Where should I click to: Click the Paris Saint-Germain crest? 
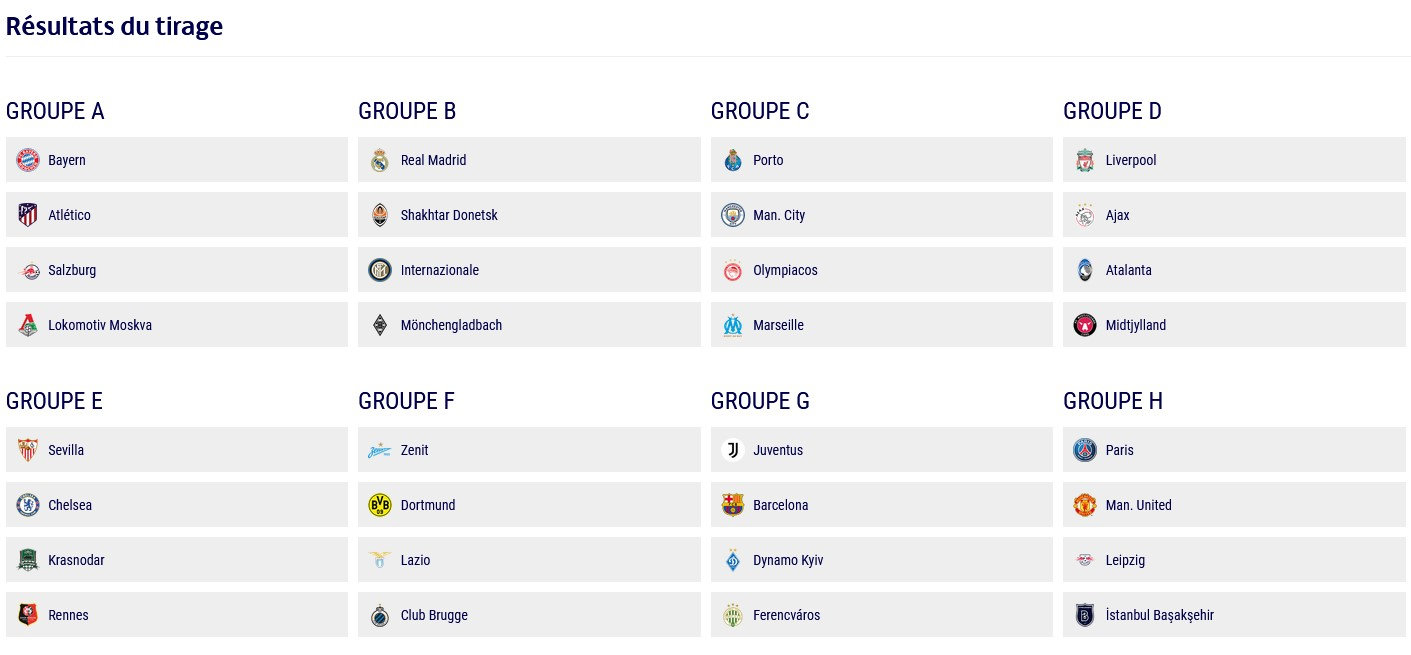(1085, 450)
